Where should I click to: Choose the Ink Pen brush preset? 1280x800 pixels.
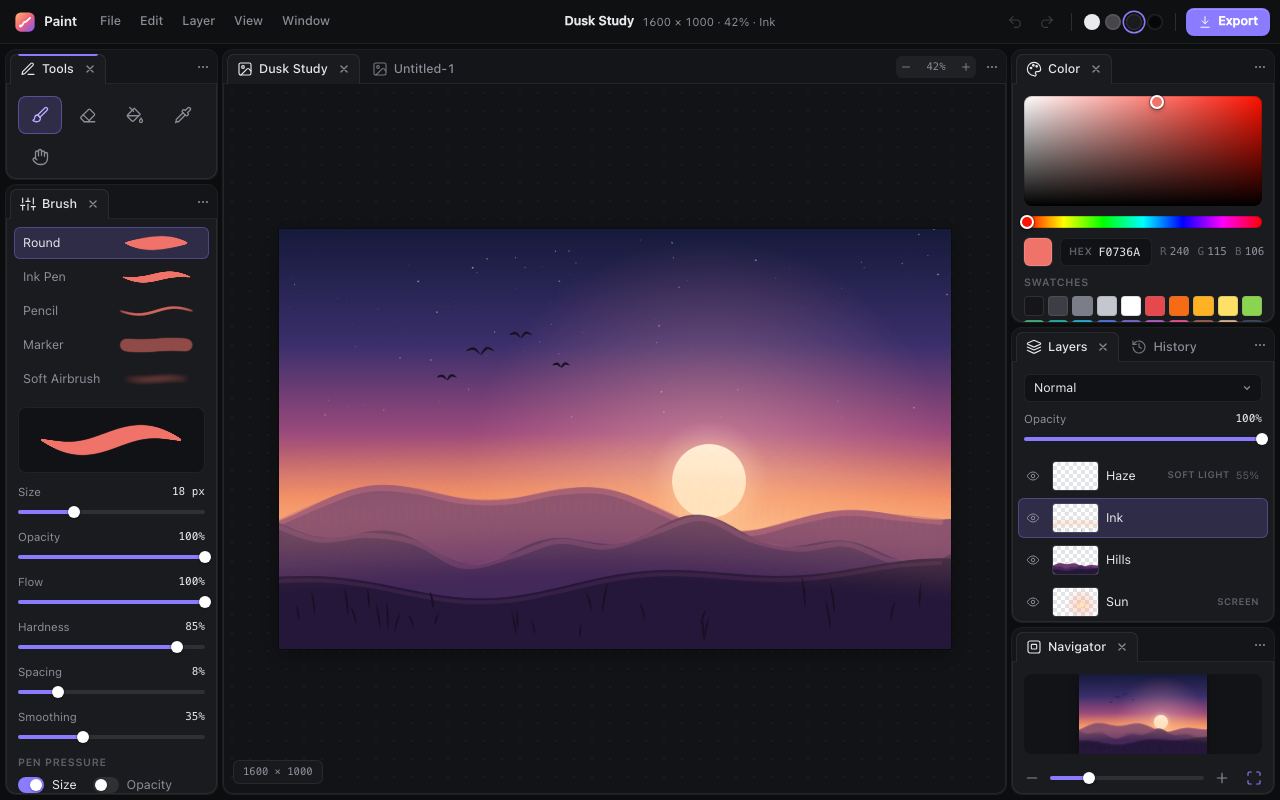111,277
